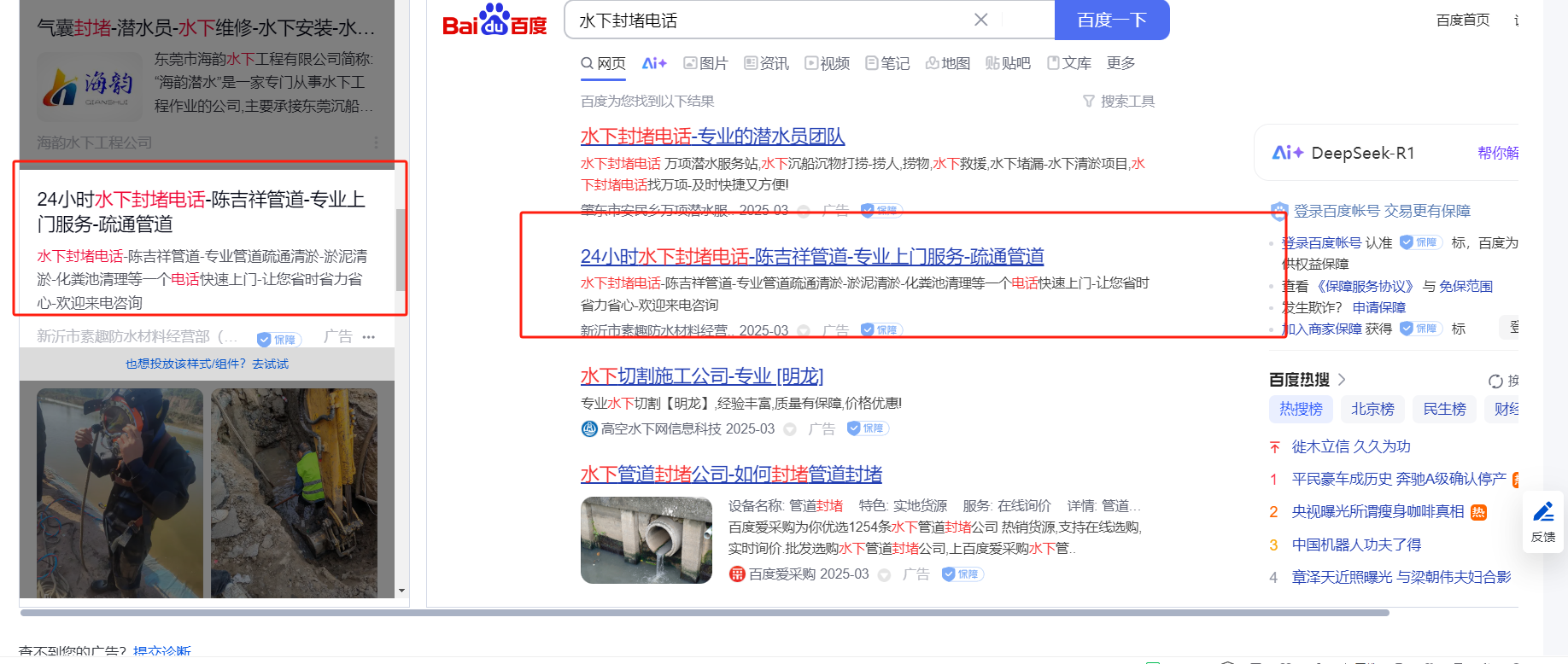
Task: Click the shield icon beside 登录百度帐号 交易更有保障
Action: (1279, 211)
